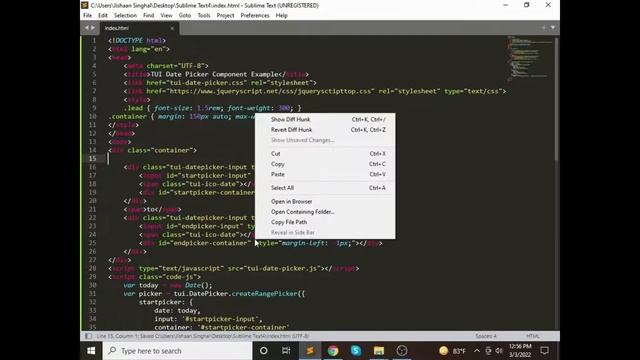Open the Find menu
Image resolution: width=640 pixels, height=360 pixels.
tap(149, 16)
